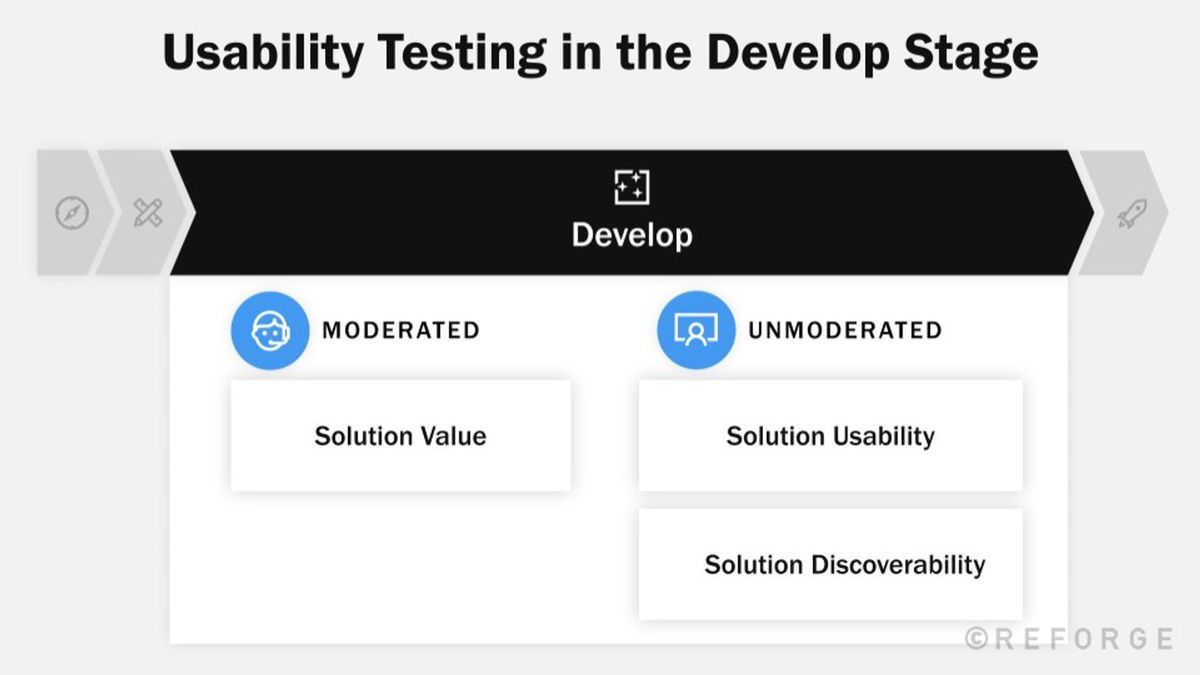The image size is (1200, 675).
Task: Click the blue screen-presenter icon beside Unmoderated
Action: pos(695,330)
